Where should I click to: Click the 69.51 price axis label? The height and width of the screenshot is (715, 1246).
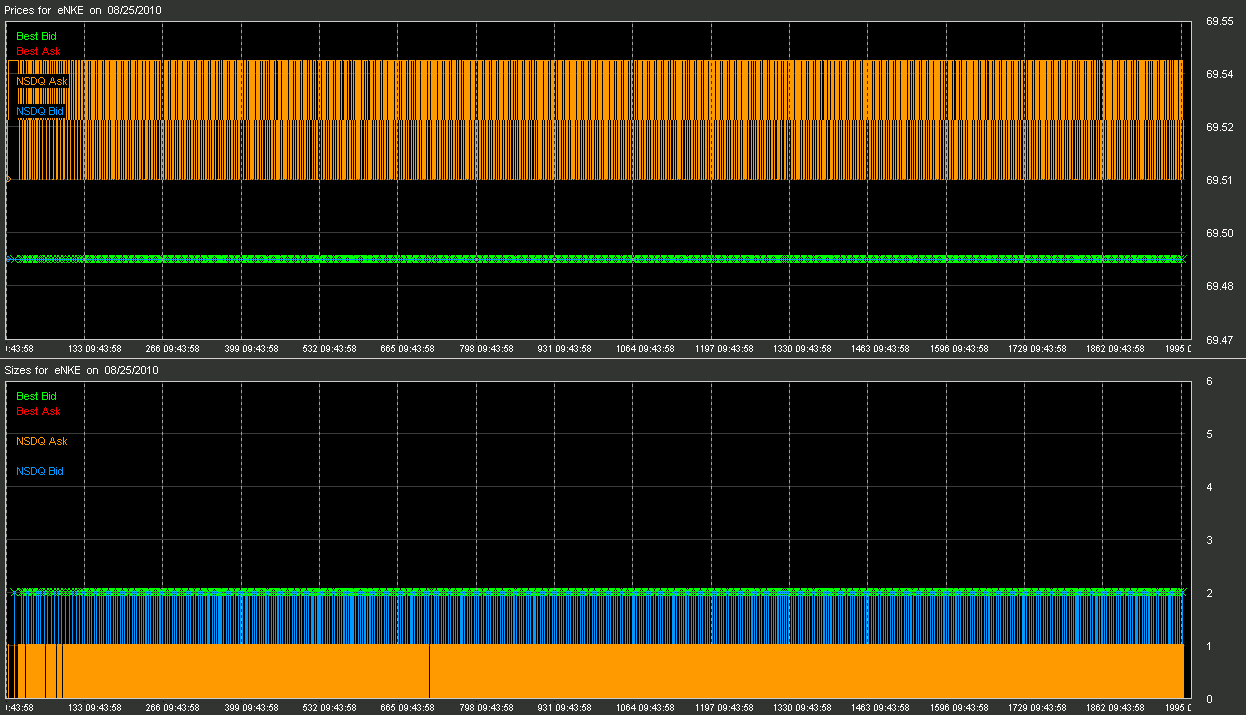click(x=1219, y=180)
